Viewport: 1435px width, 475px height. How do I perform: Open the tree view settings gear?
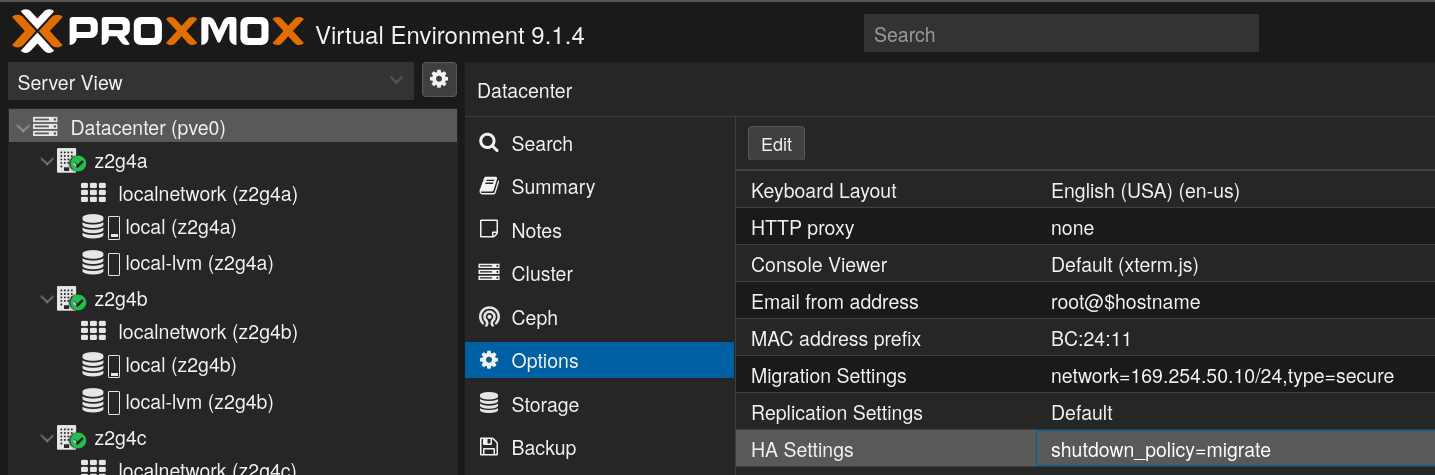click(x=439, y=80)
